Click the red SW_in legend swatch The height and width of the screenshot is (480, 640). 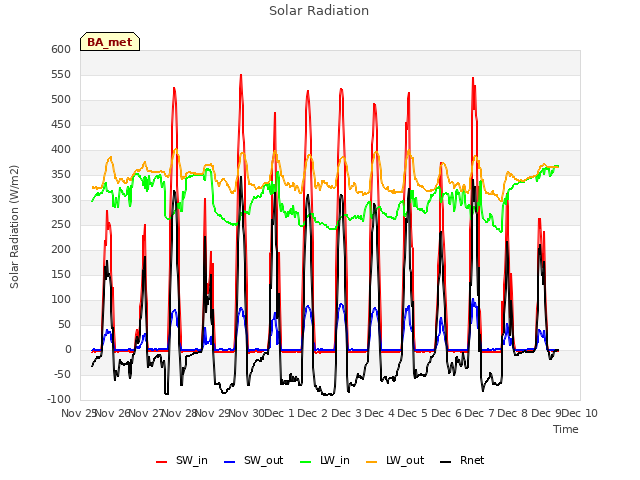[x=162, y=462]
